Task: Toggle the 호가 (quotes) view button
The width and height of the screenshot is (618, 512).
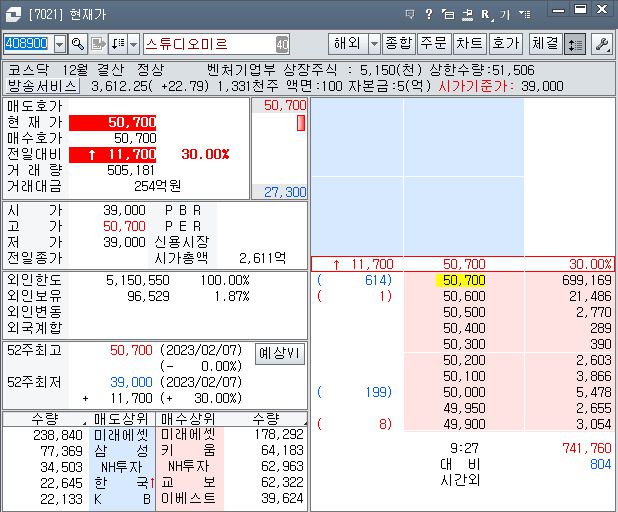Action: 506,44
